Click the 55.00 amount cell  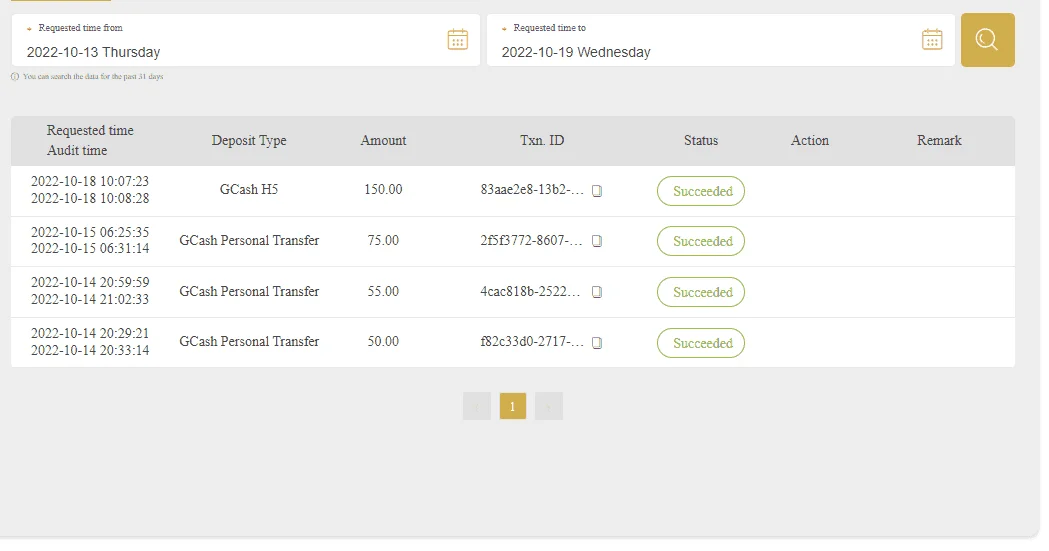pos(383,291)
